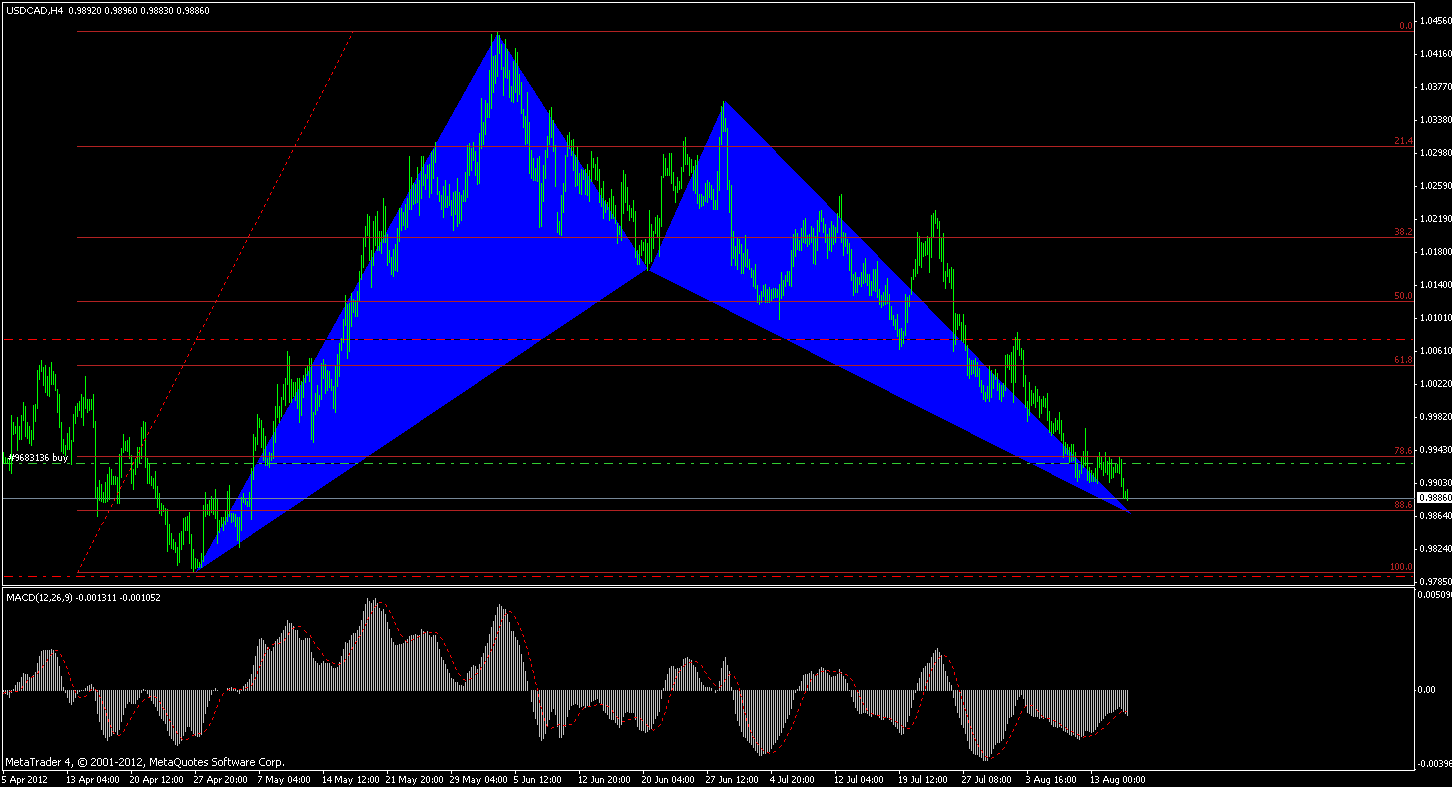Click the 100.0 Fibonacci level label
Screen dimensions: 1452x787
tap(1401, 567)
